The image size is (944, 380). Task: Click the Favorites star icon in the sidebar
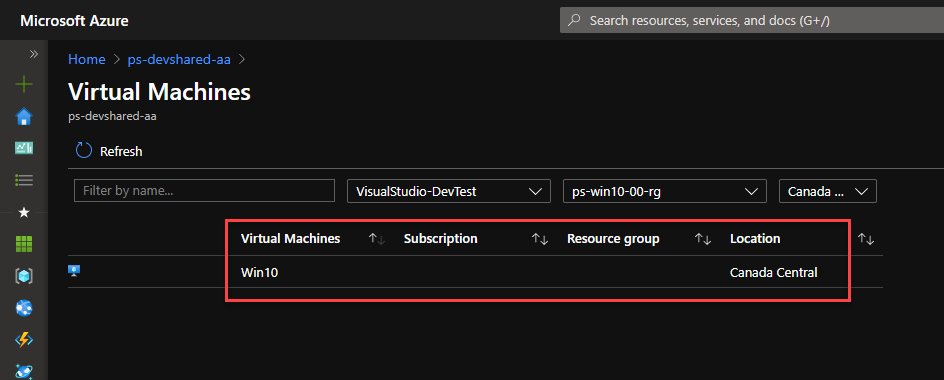24,213
